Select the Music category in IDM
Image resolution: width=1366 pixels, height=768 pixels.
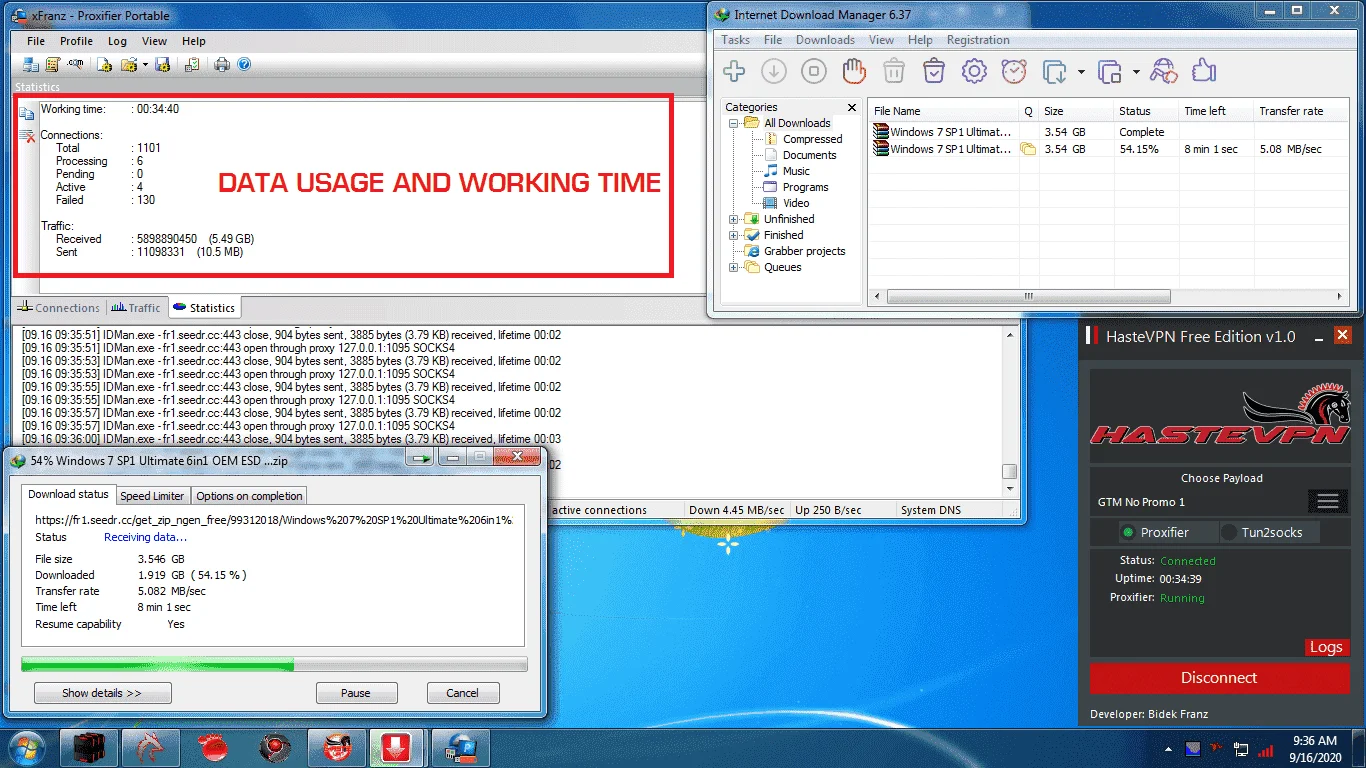(x=796, y=171)
